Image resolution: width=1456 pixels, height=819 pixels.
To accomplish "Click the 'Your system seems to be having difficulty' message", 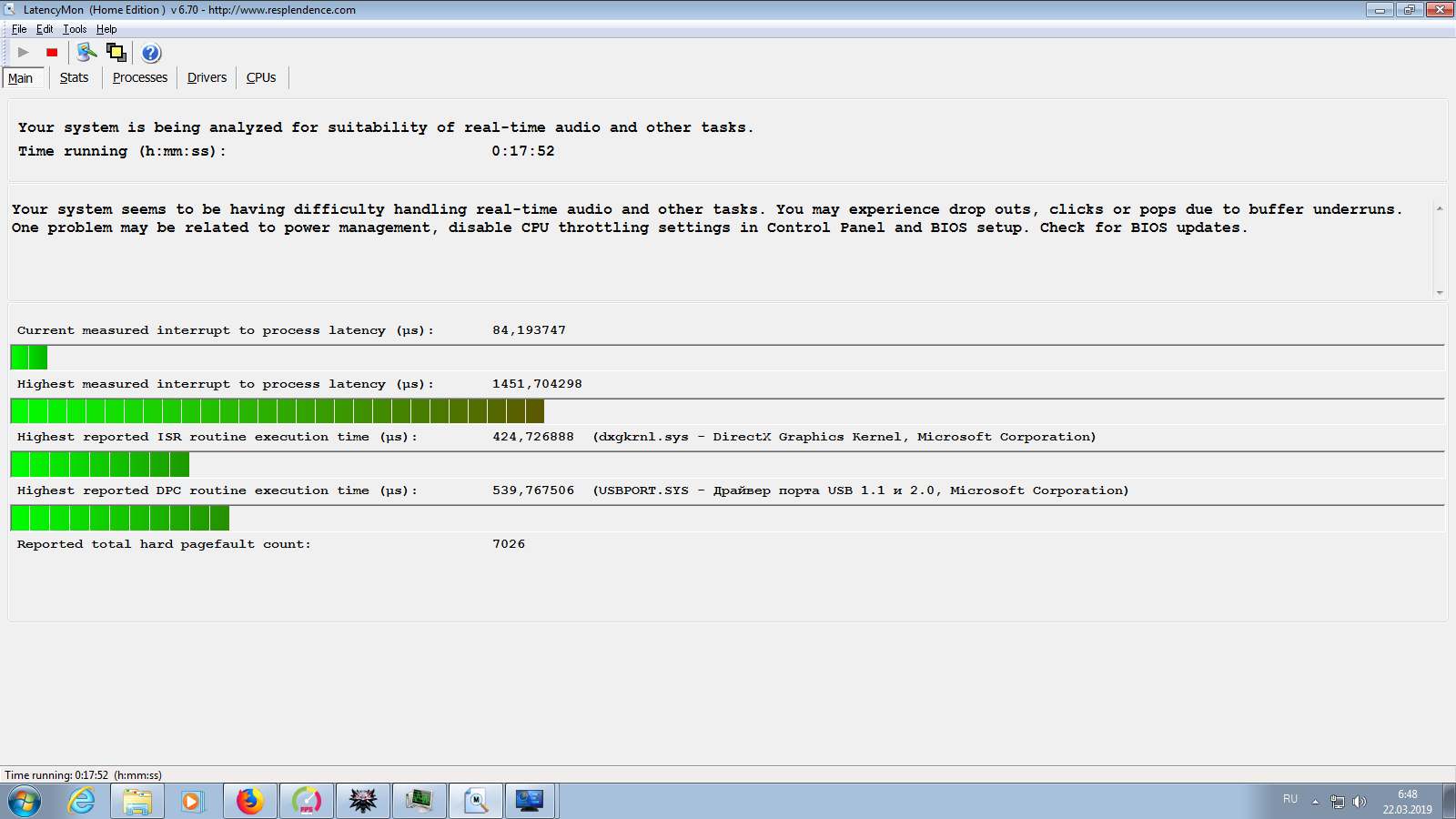I will (707, 218).
